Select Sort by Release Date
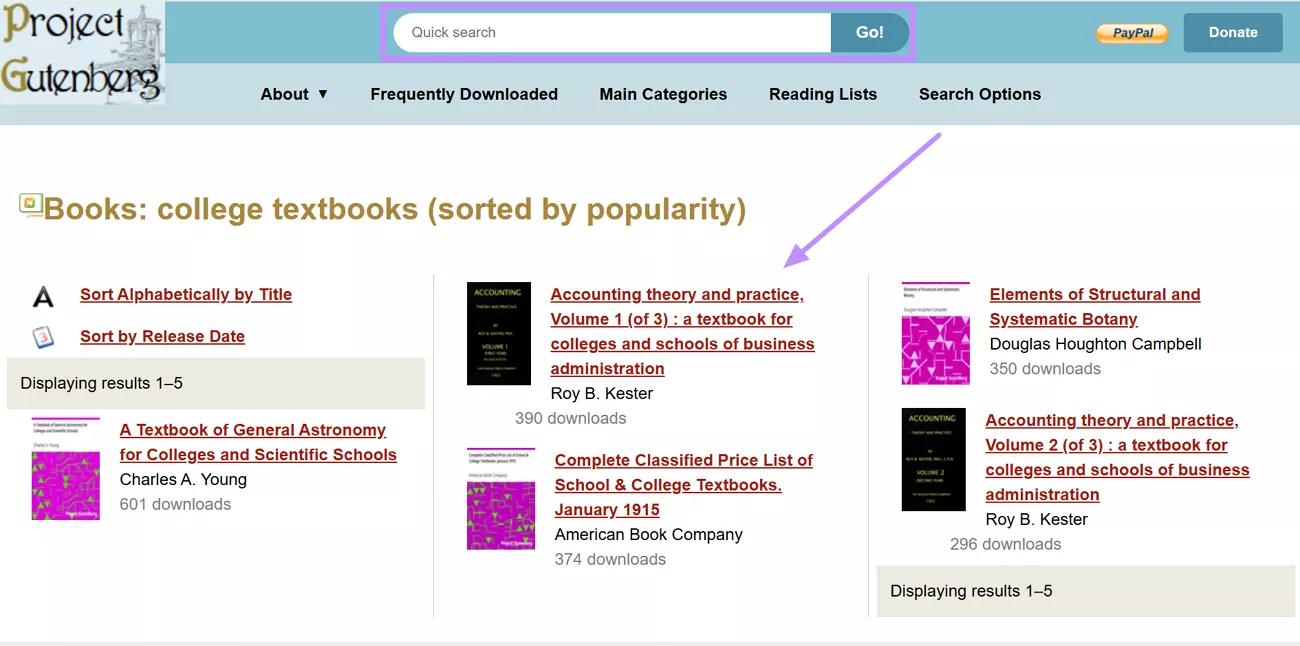This screenshot has width=1300, height=646. click(x=162, y=336)
